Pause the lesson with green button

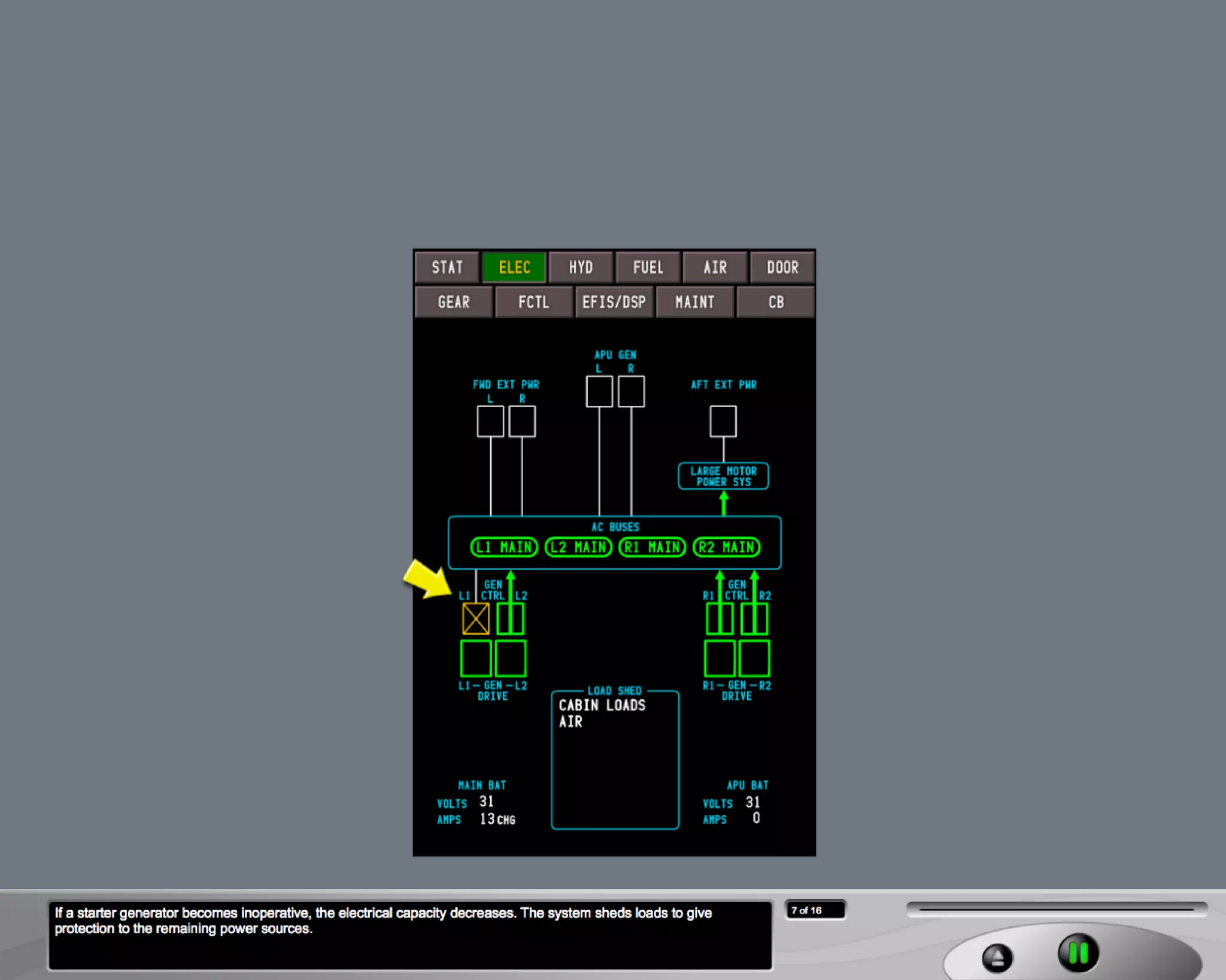click(1078, 953)
